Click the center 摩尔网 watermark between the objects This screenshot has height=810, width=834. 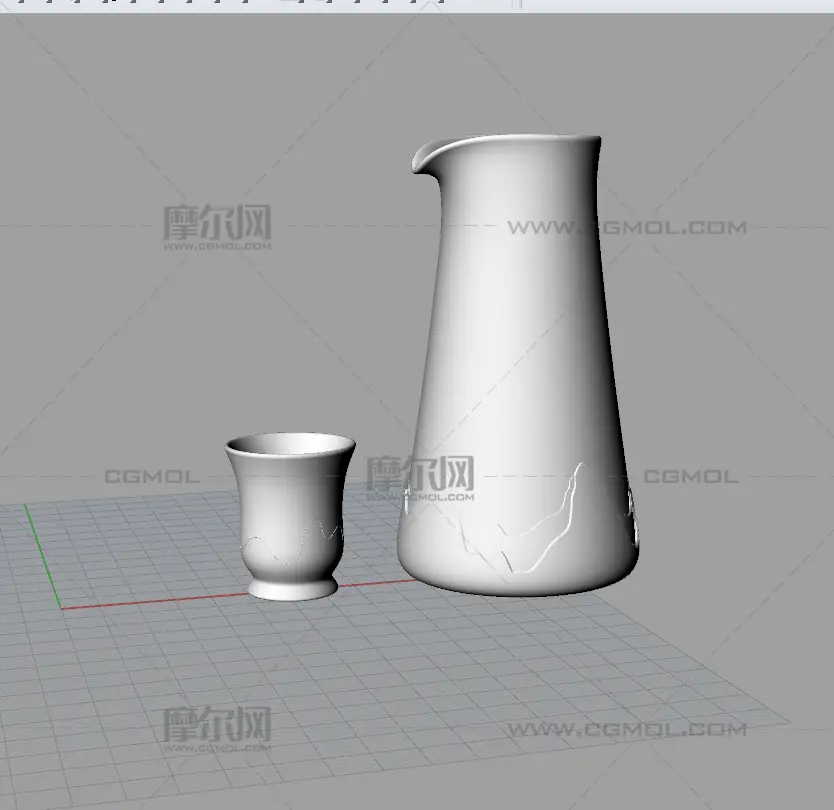pyautogui.click(x=420, y=477)
